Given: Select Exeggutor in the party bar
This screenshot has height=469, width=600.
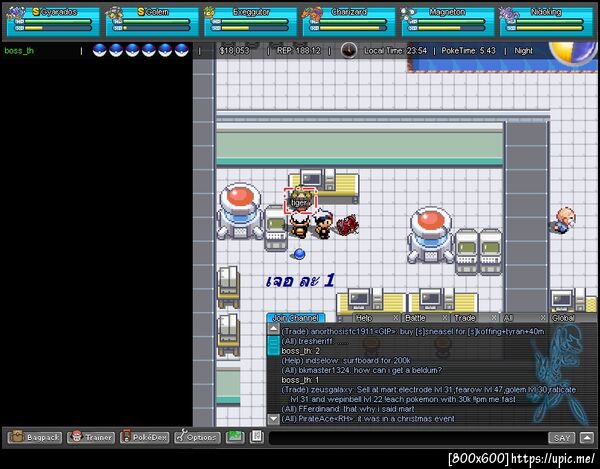Looking at the screenshot, I should pos(251,21).
